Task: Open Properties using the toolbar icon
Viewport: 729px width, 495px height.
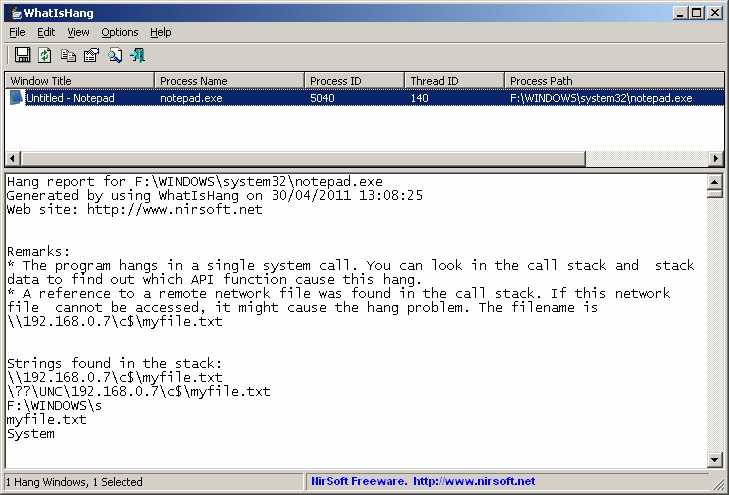Action: tap(91, 55)
